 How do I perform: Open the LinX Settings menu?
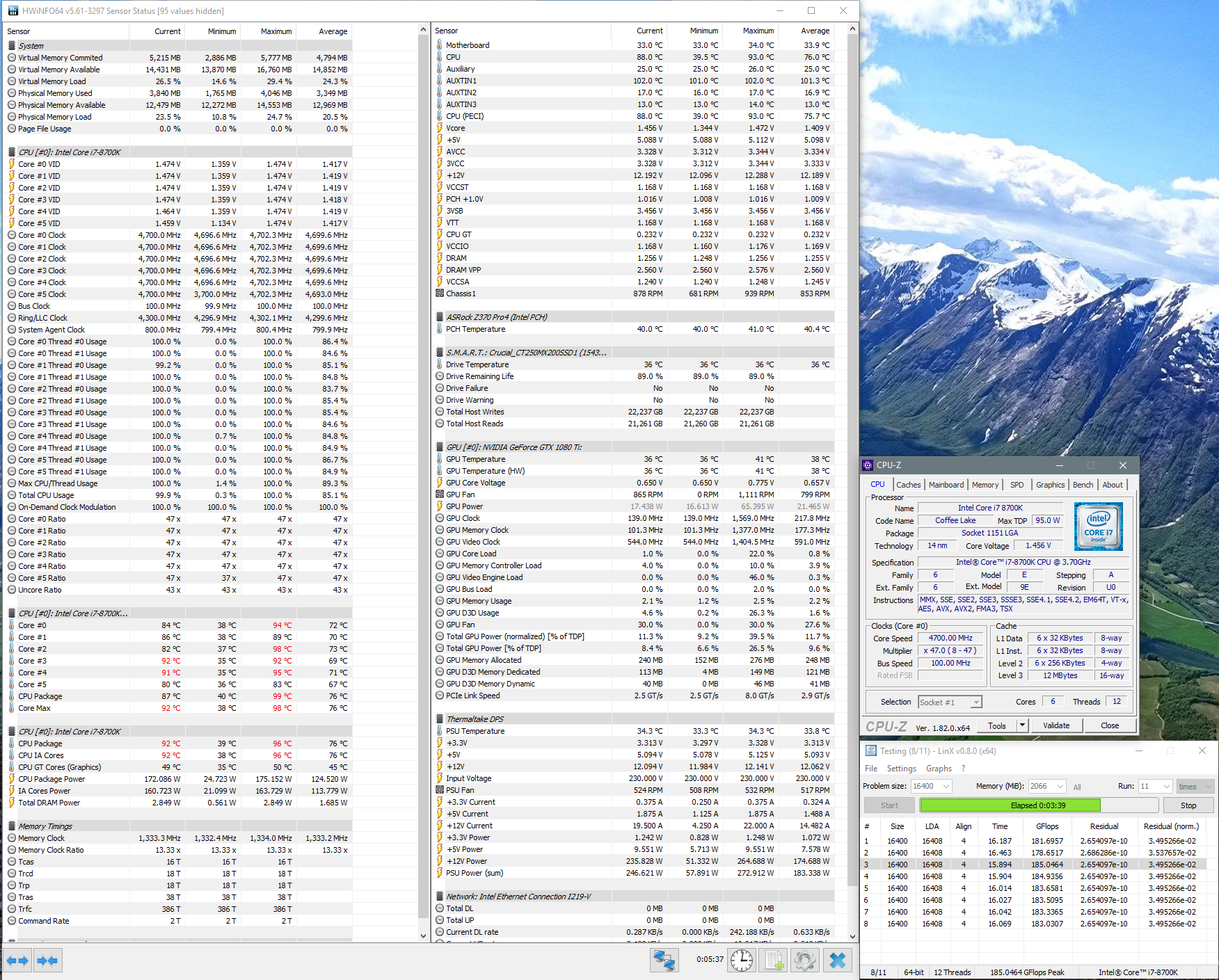(x=902, y=769)
